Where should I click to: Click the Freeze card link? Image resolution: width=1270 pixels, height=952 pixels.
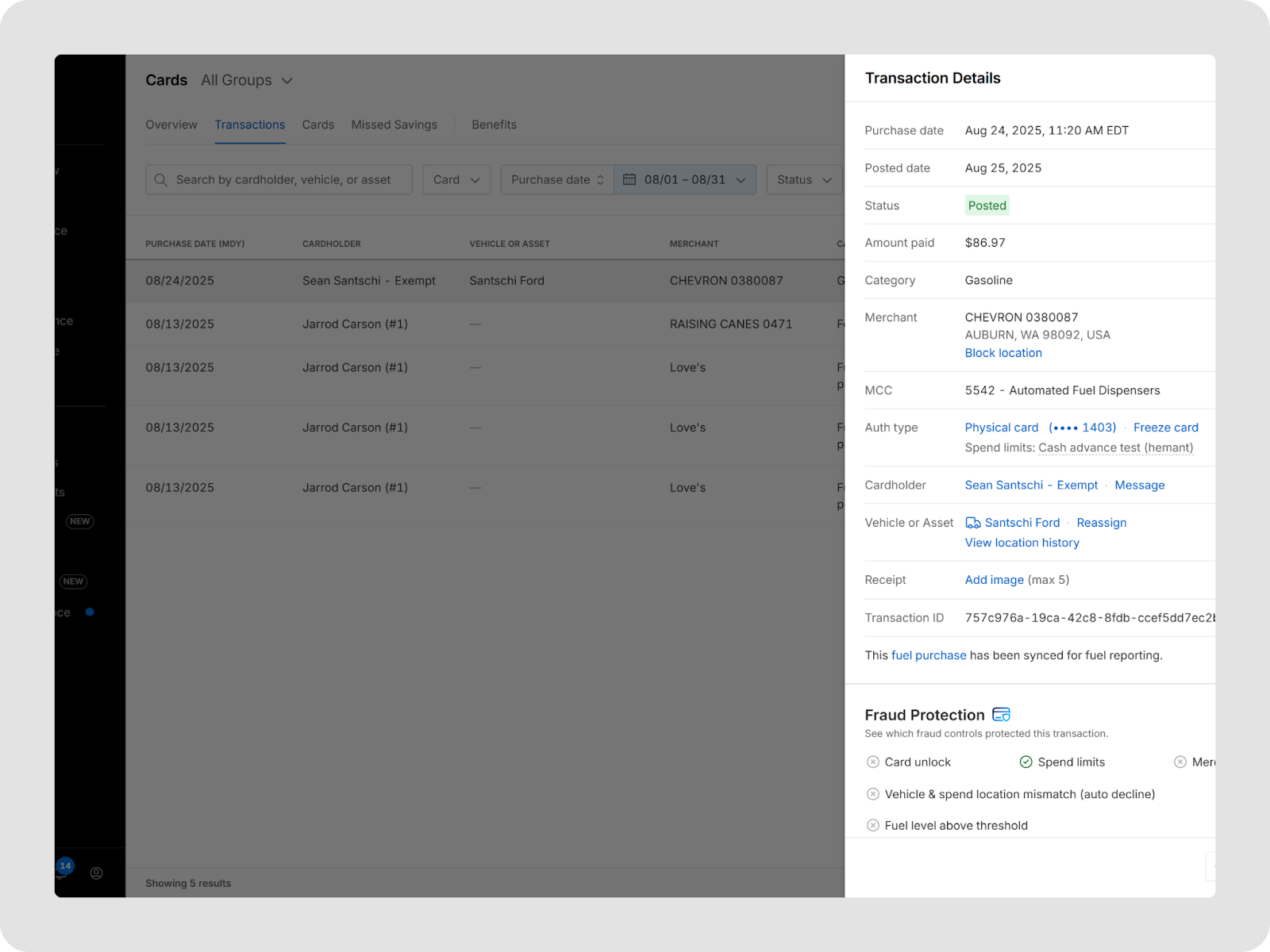click(1165, 428)
